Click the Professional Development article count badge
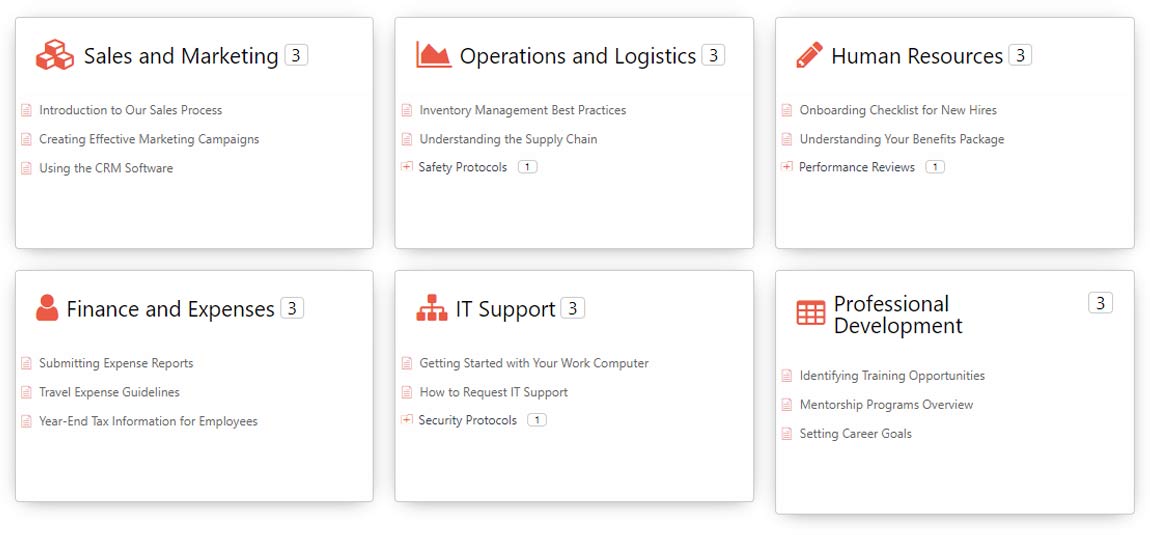 tap(1100, 303)
